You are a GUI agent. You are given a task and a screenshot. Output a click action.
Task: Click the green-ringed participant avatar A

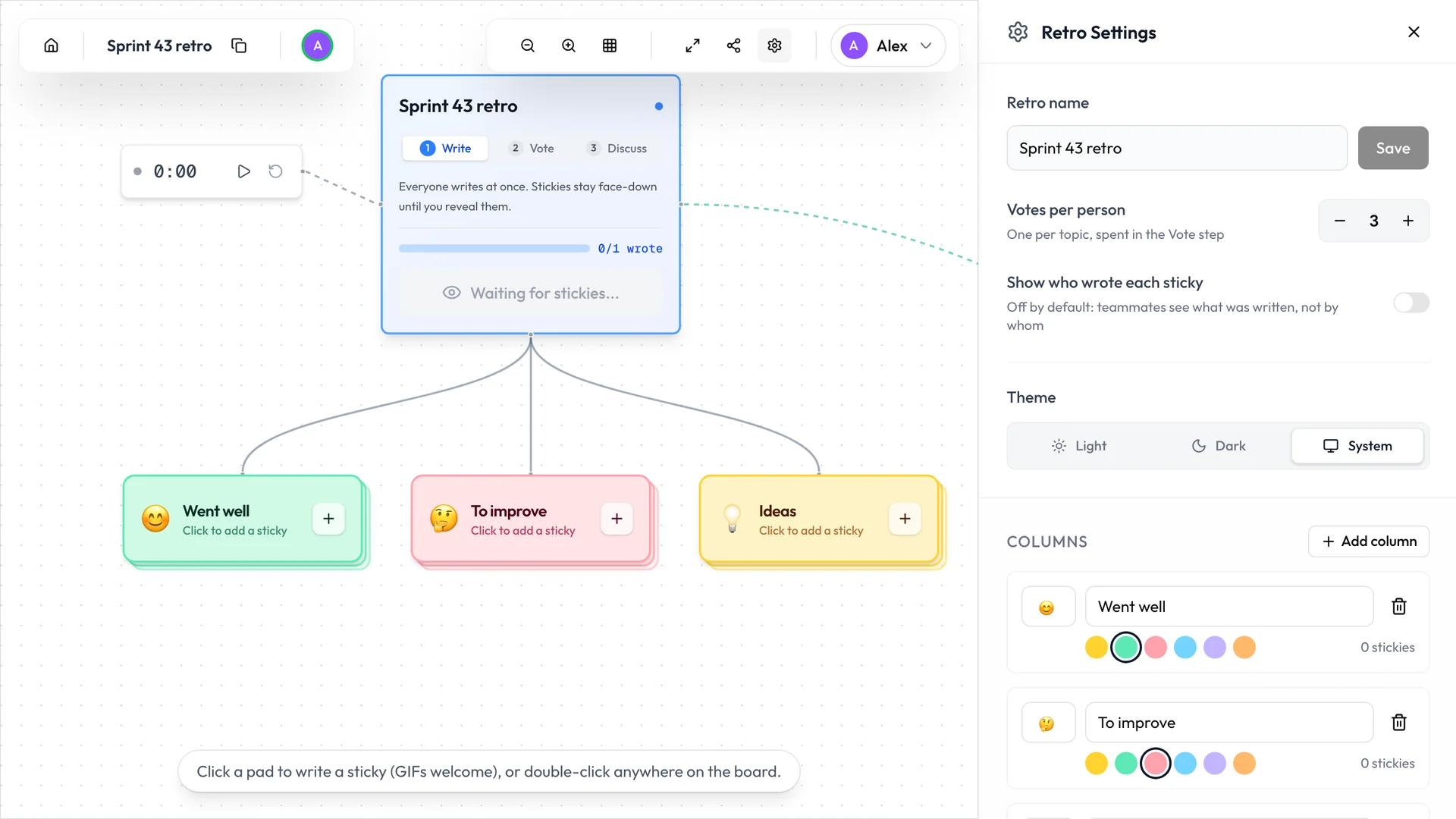pos(317,45)
